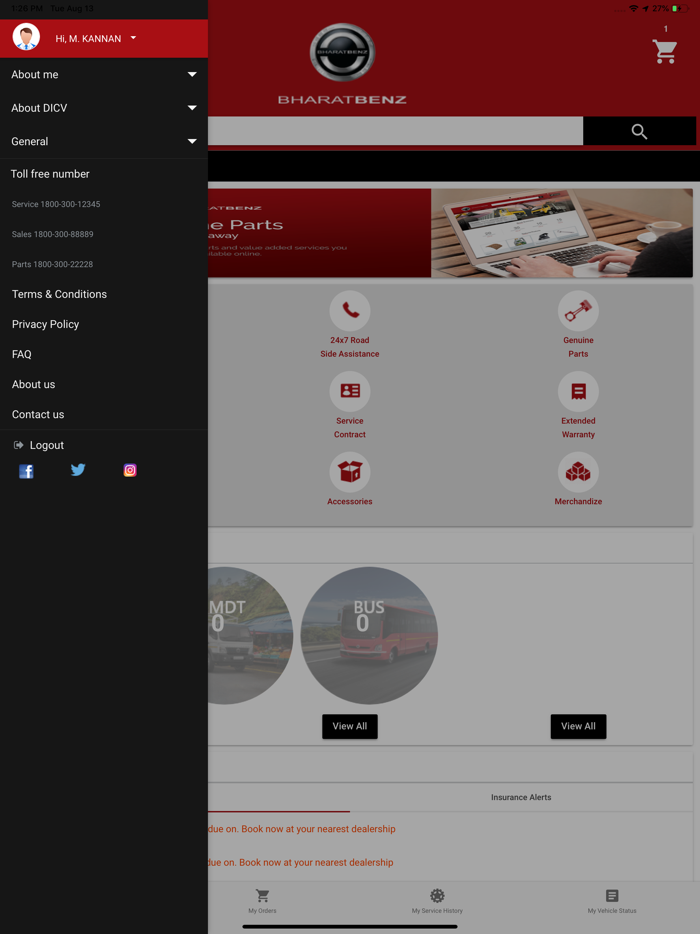The width and height of the screenshot is (700, 934).
Task: Select the BUS vehicle circle
Action: (x=369, y=636)
